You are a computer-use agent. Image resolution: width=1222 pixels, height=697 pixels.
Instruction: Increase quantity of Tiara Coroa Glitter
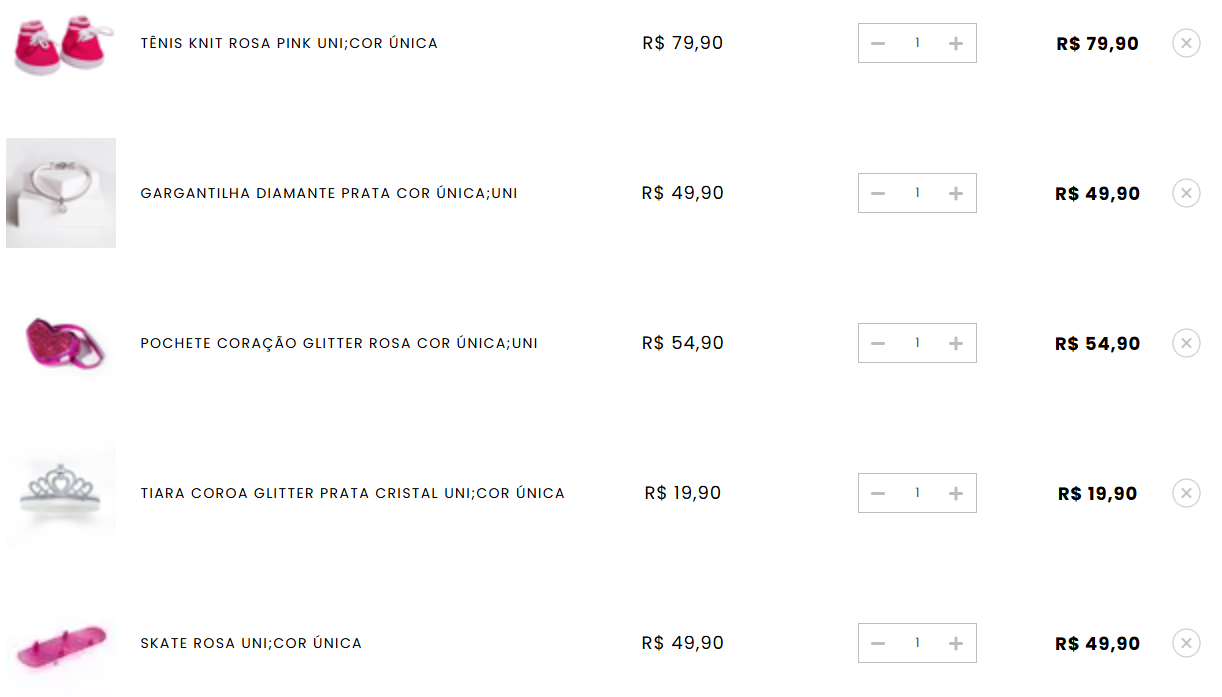[x=956, y=493]
